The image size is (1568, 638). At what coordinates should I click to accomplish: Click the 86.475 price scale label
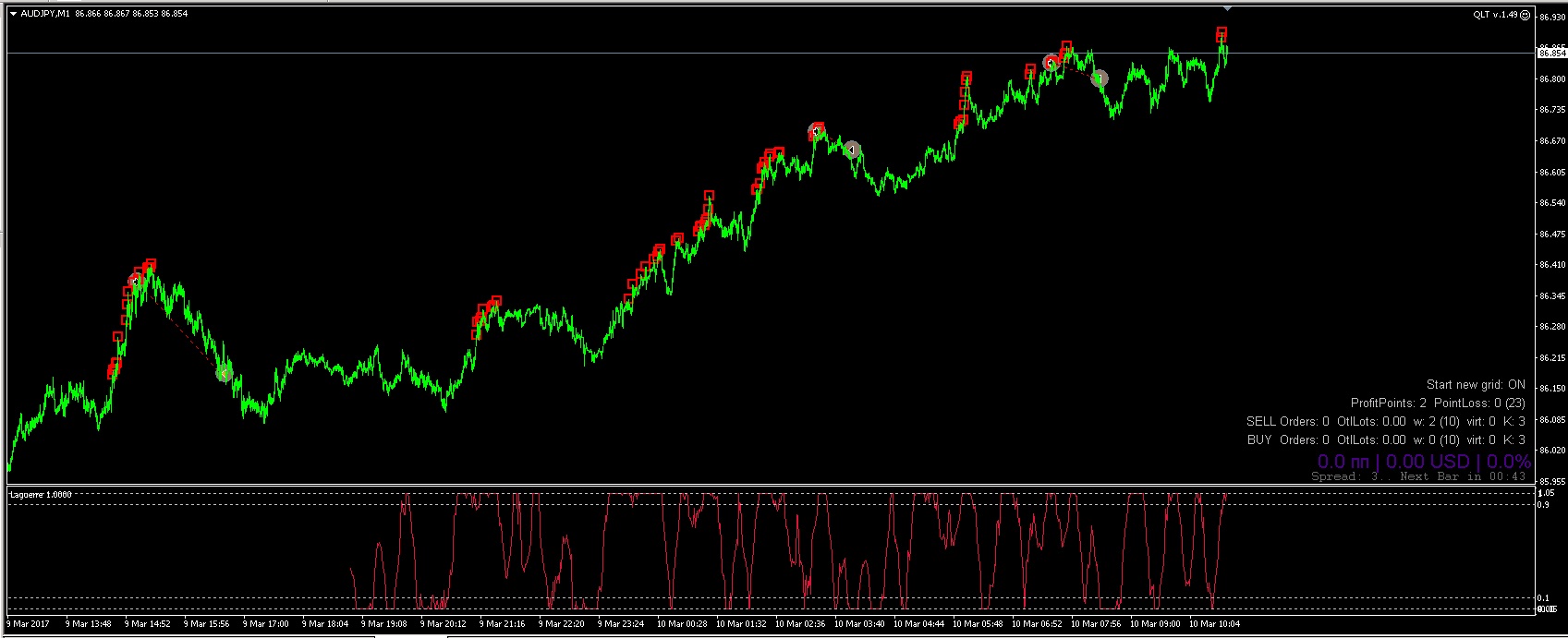pyautogui.click(x=1551, y=235)
